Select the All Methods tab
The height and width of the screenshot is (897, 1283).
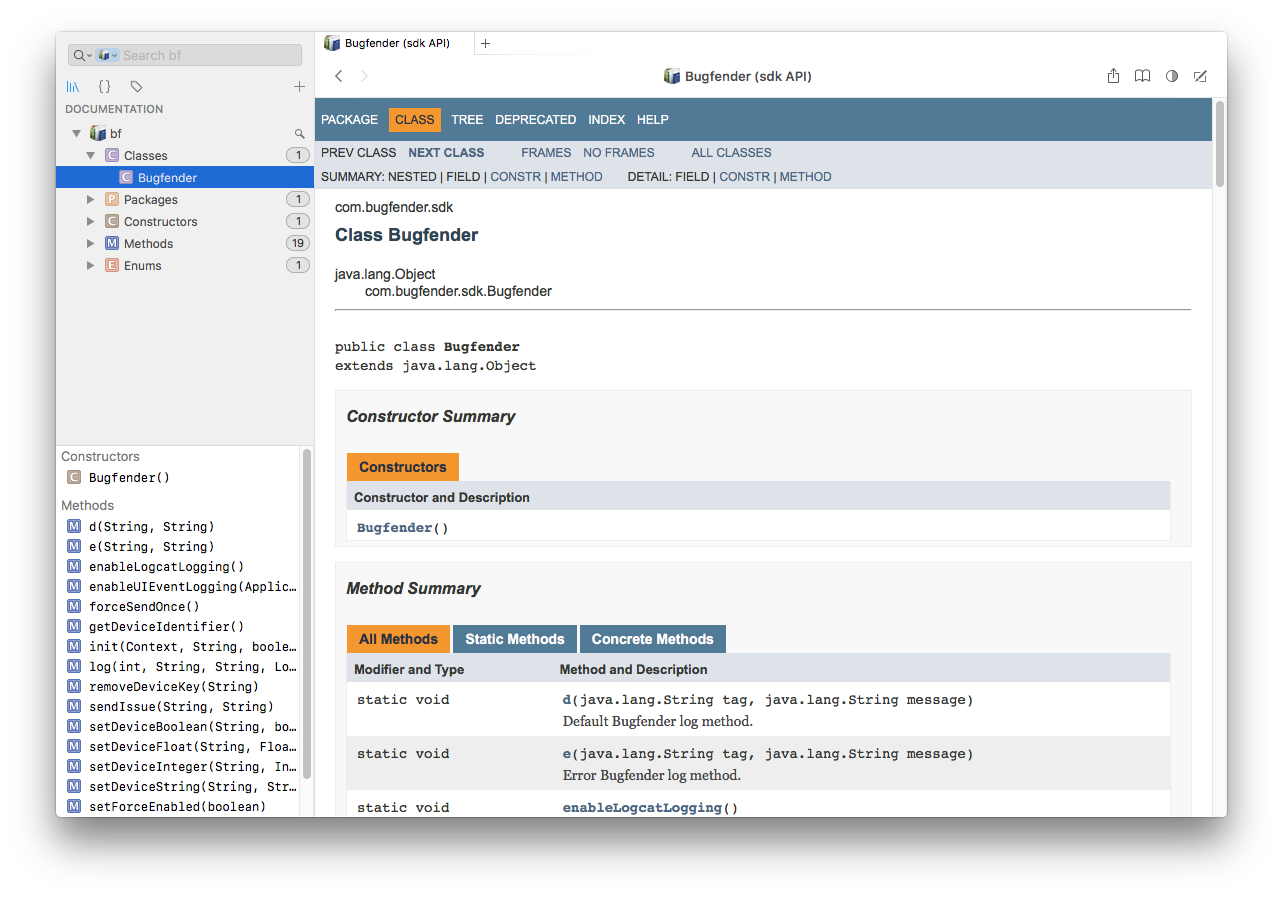398,639
